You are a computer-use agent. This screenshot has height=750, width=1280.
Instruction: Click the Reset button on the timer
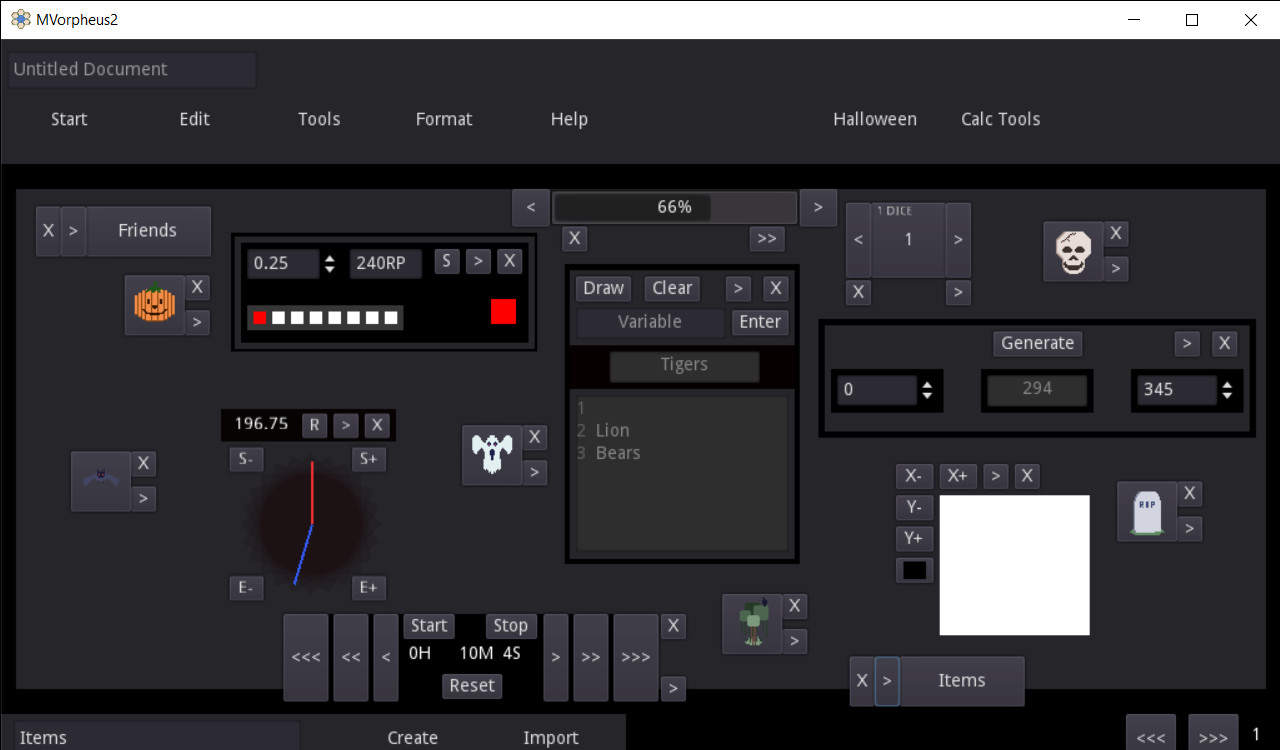(x=471, y=685)
